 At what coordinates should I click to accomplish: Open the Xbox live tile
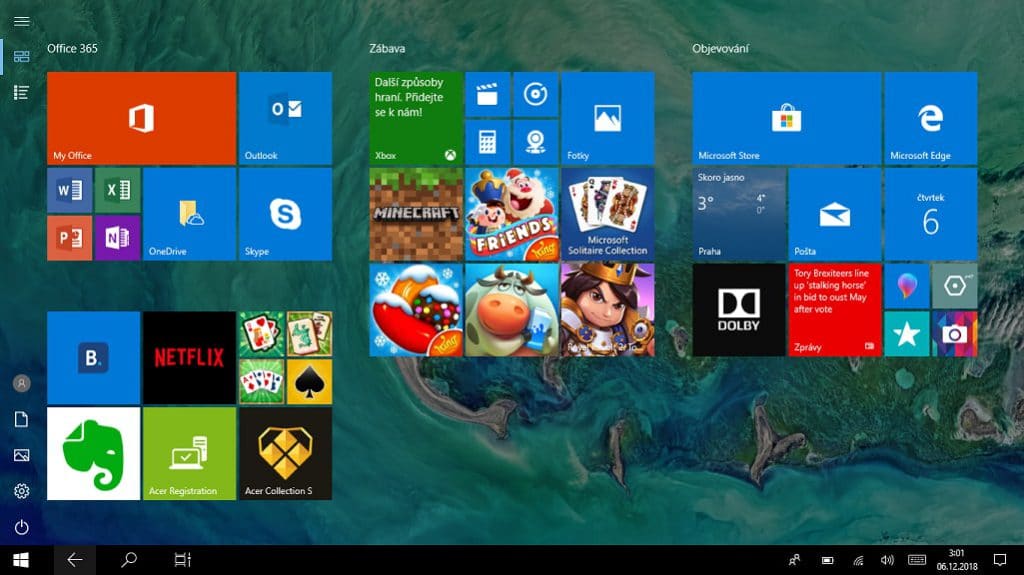(x=416, y=118)
